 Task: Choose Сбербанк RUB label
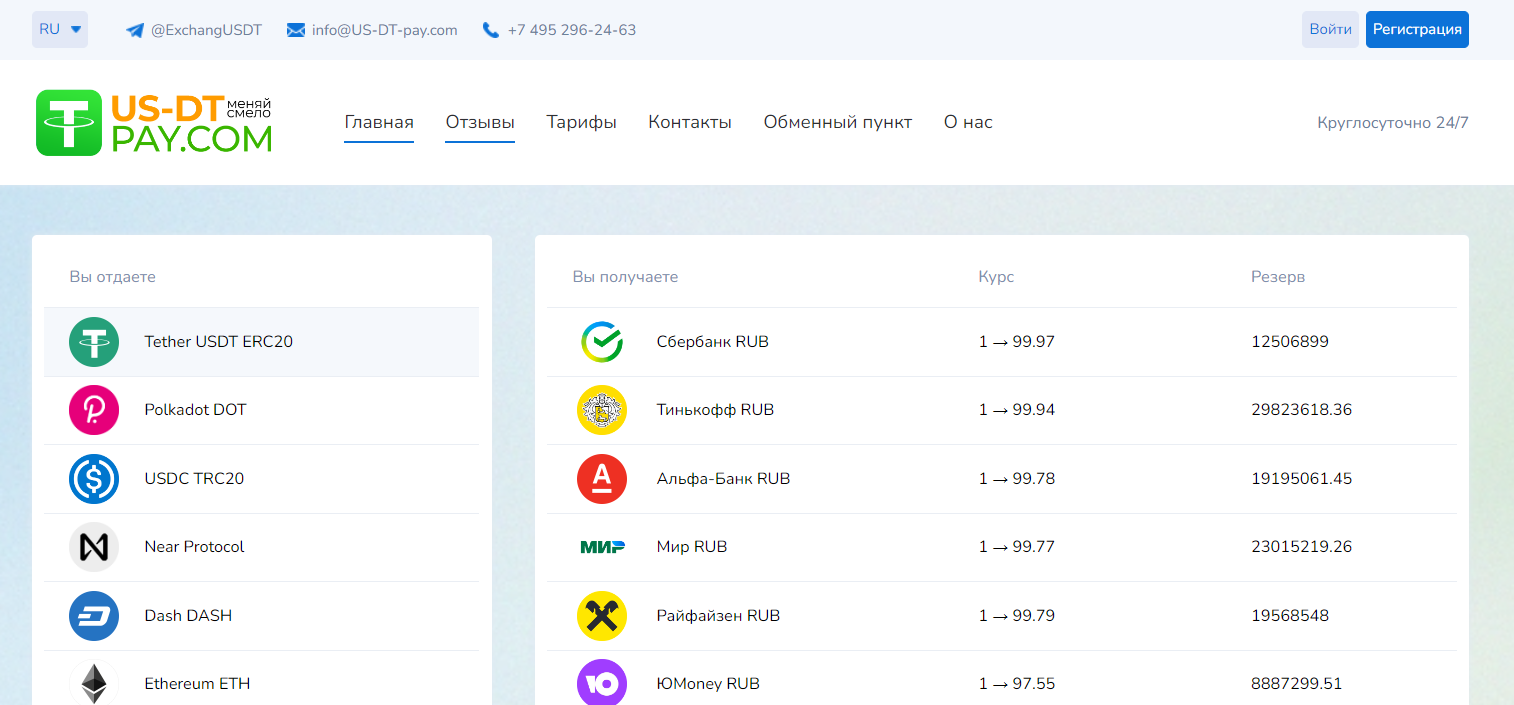(713, 342)
